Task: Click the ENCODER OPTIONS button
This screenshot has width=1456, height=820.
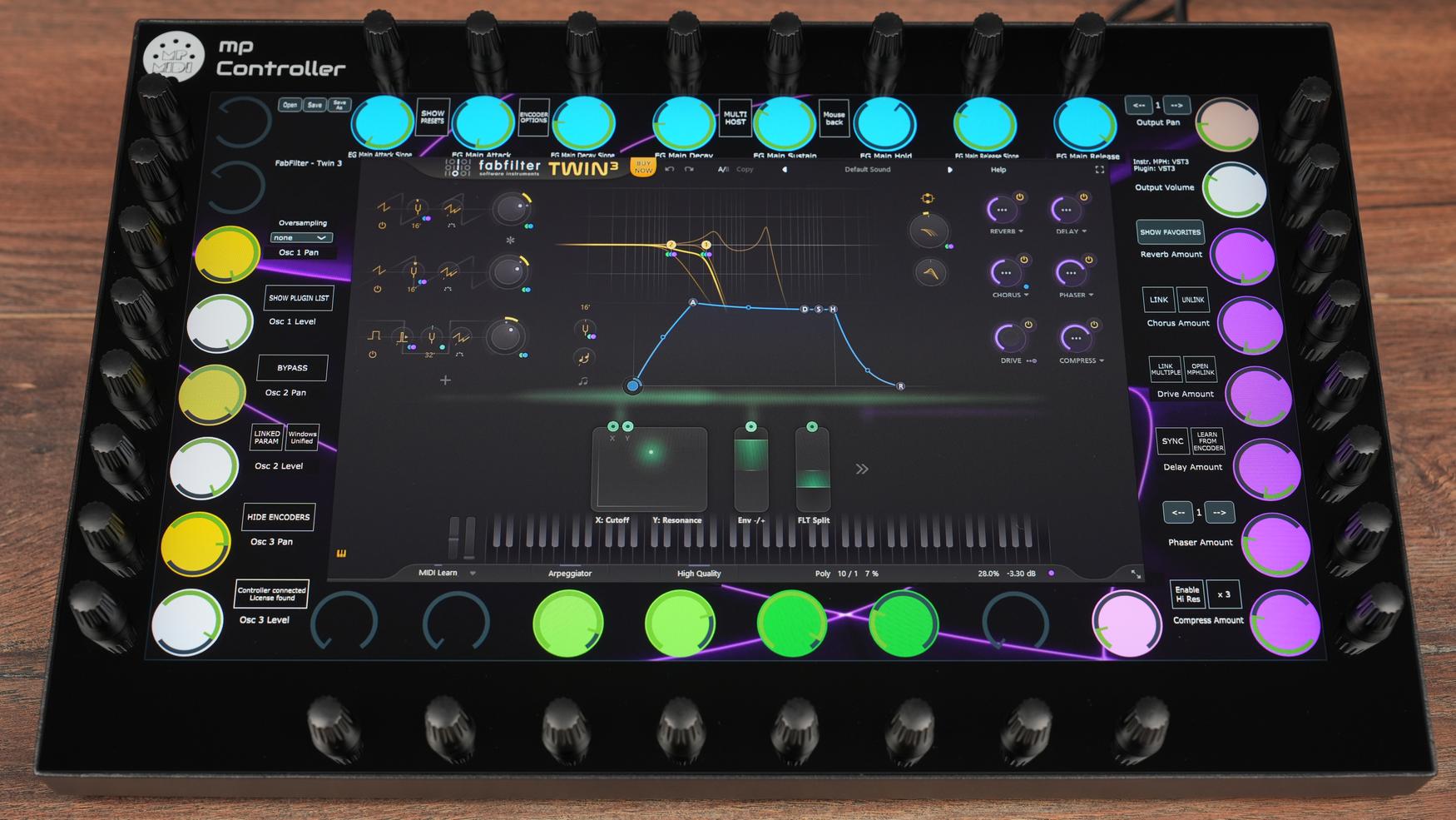Action: point(533,118)
